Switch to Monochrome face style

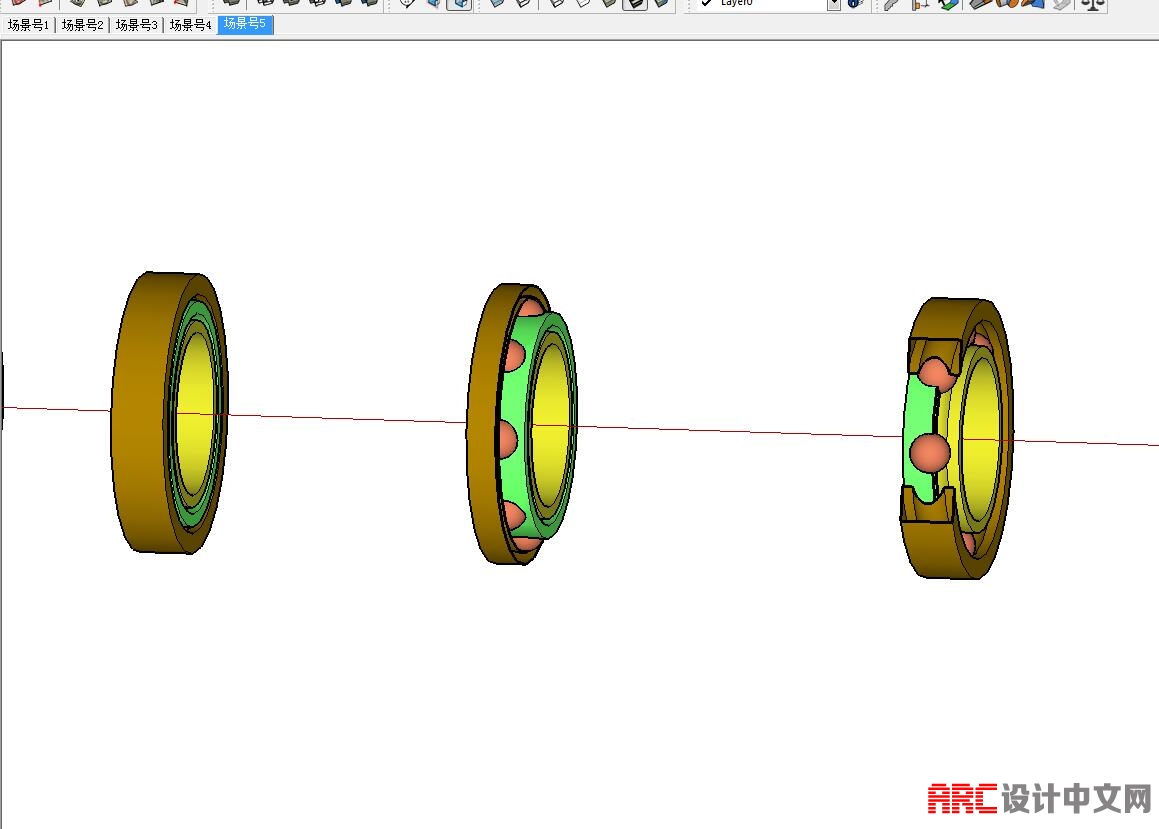pos(661,3)
